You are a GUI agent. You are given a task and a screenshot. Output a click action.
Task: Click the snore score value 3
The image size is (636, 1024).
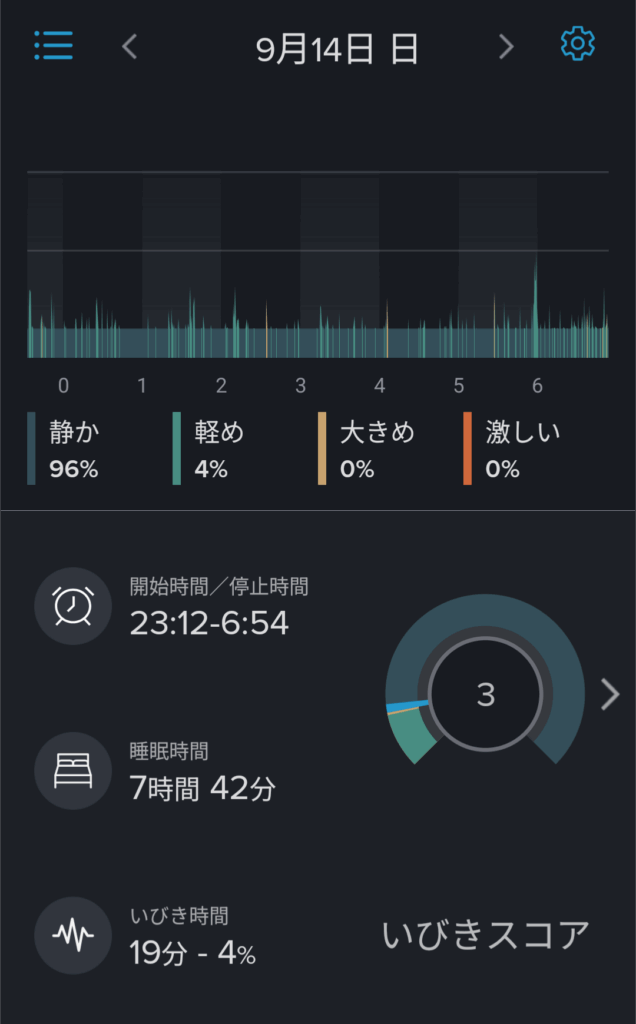pos(485,694)
